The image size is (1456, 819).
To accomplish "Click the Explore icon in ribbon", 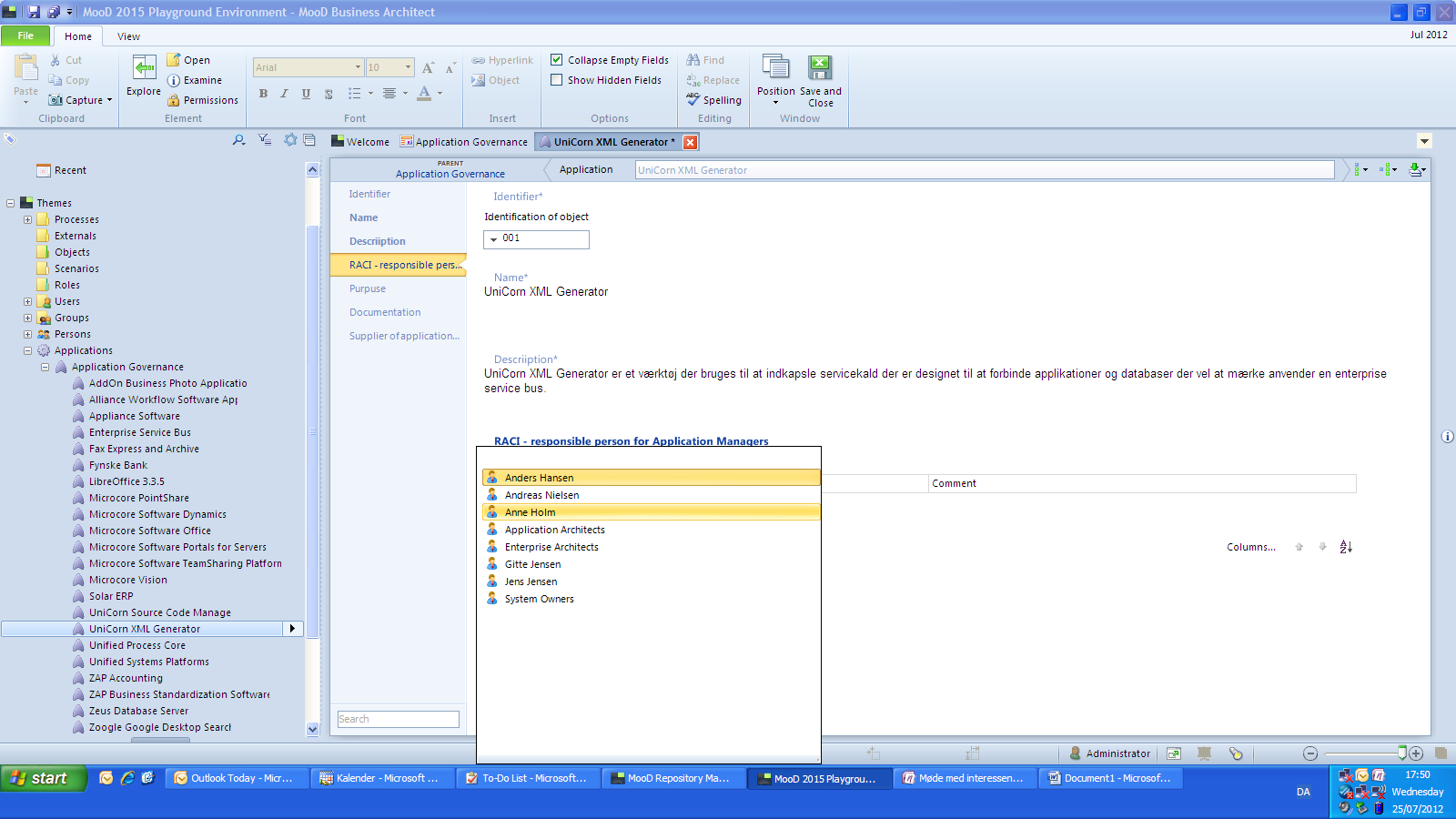I will 144,69.
